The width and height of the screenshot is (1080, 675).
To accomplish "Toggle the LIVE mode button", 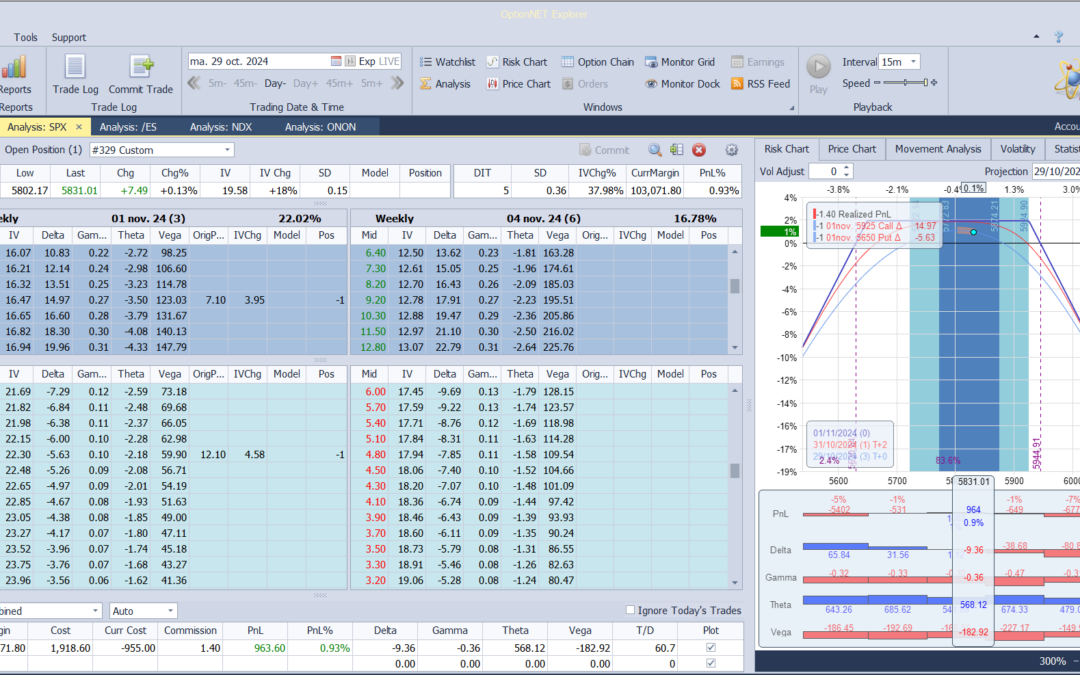I will tap(390, 61).
